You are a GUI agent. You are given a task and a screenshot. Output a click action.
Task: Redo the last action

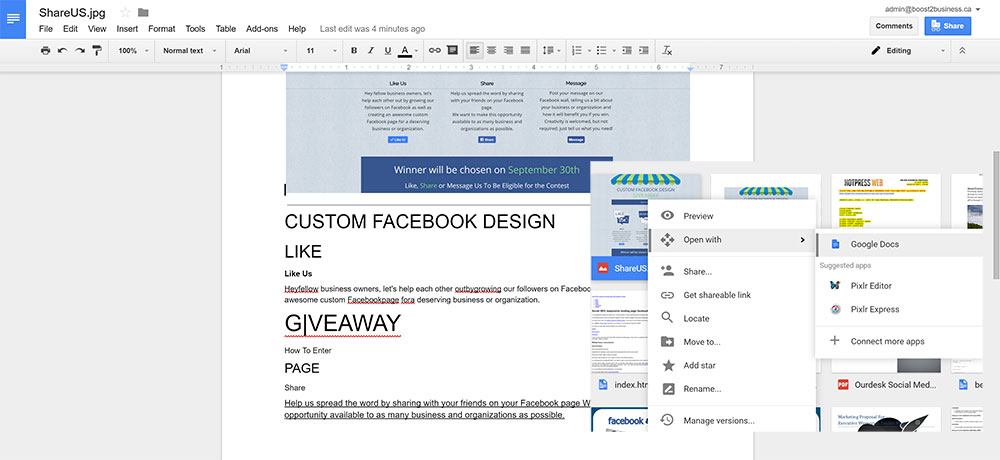pos(80,50)
